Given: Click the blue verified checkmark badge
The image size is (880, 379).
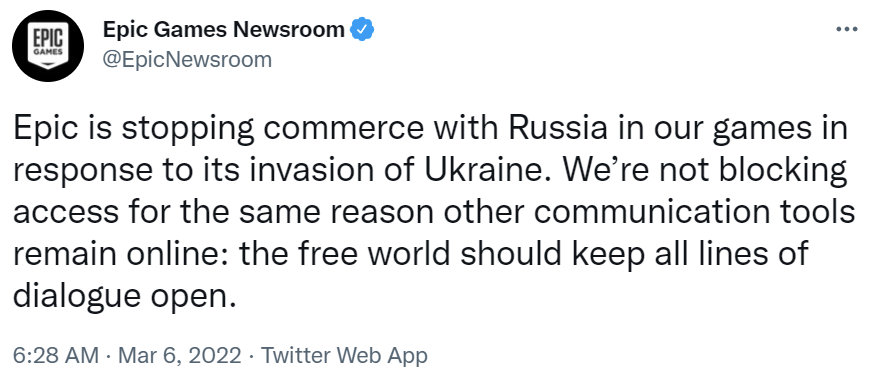Looking at the screenshot, I should pos(363,29).
